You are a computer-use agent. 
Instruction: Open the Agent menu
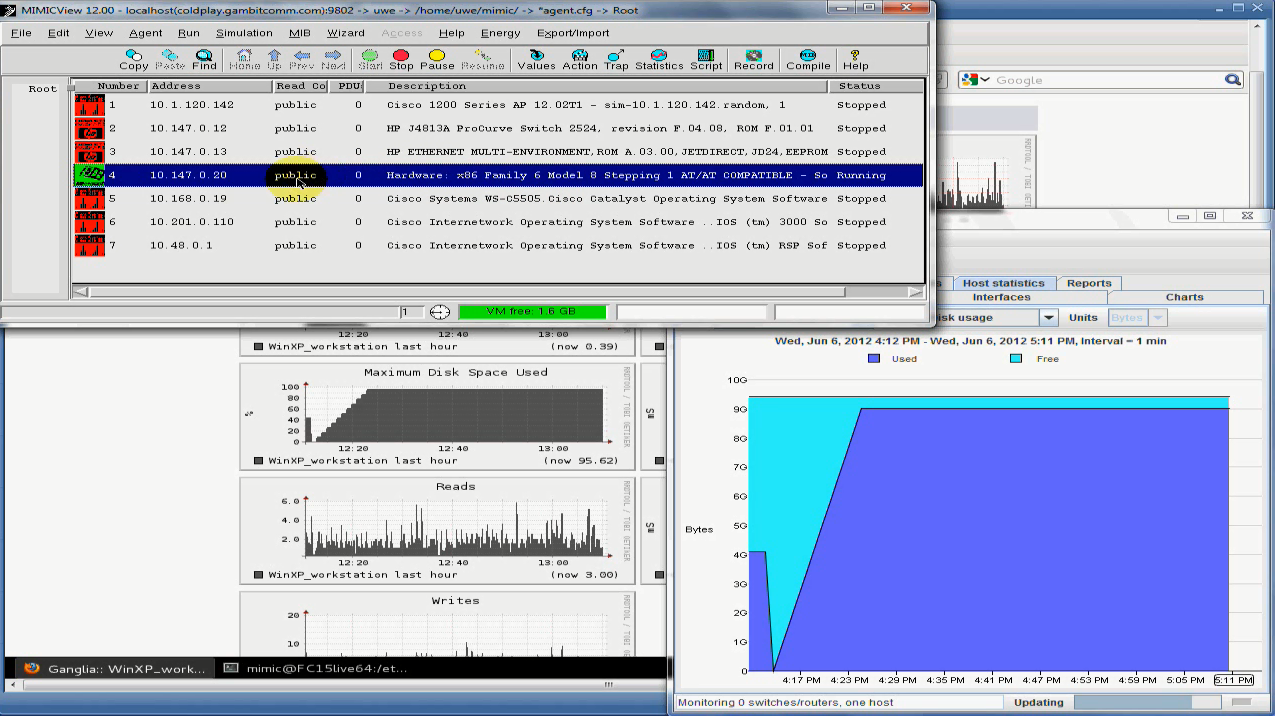click(x=145, y=33)
